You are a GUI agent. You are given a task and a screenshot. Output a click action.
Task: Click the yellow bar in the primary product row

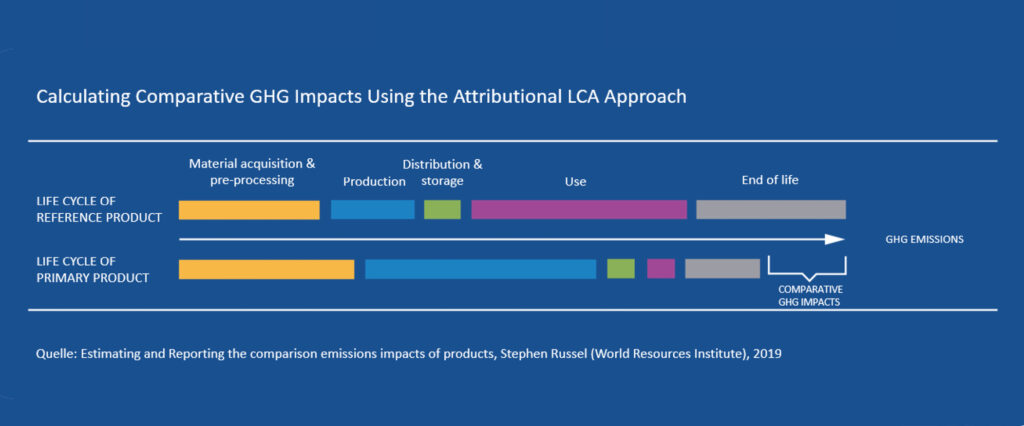click(x=266, y=269)
